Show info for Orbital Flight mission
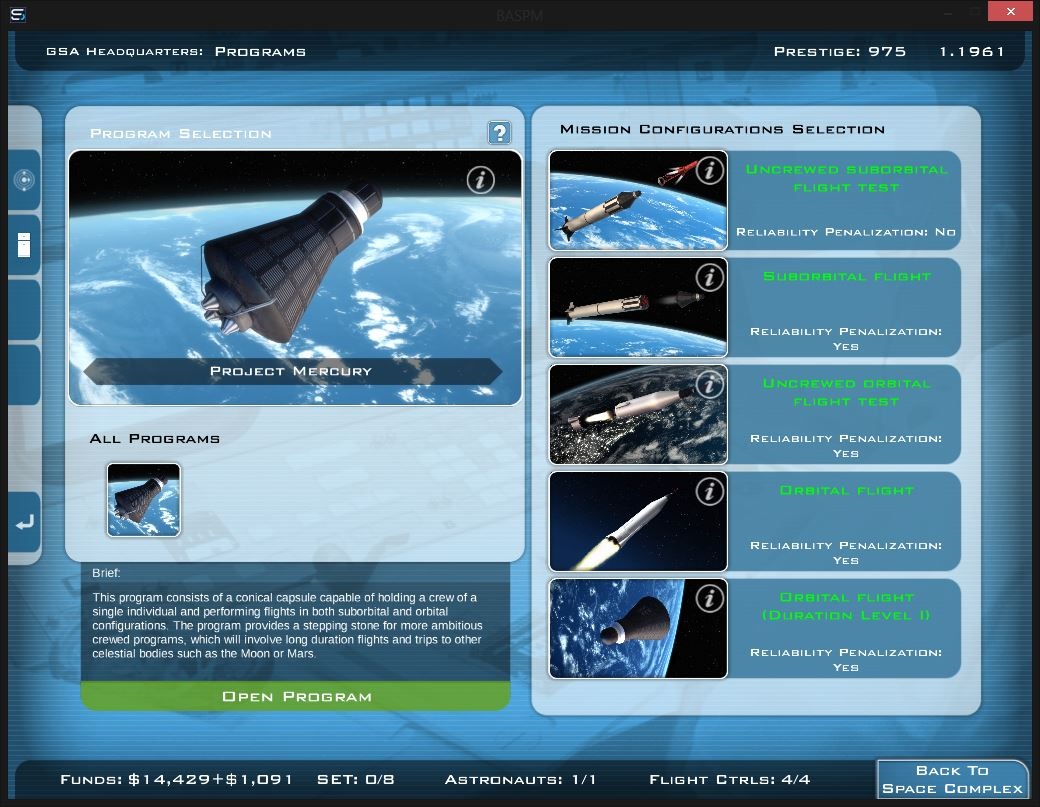The image size is (1040, 807). 709,491
